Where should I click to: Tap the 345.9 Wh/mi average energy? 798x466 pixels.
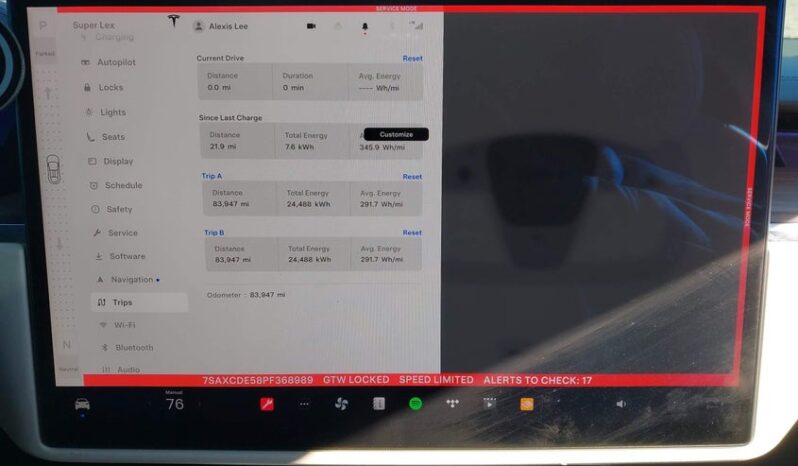pyautogui.click(x=382, y=147)
